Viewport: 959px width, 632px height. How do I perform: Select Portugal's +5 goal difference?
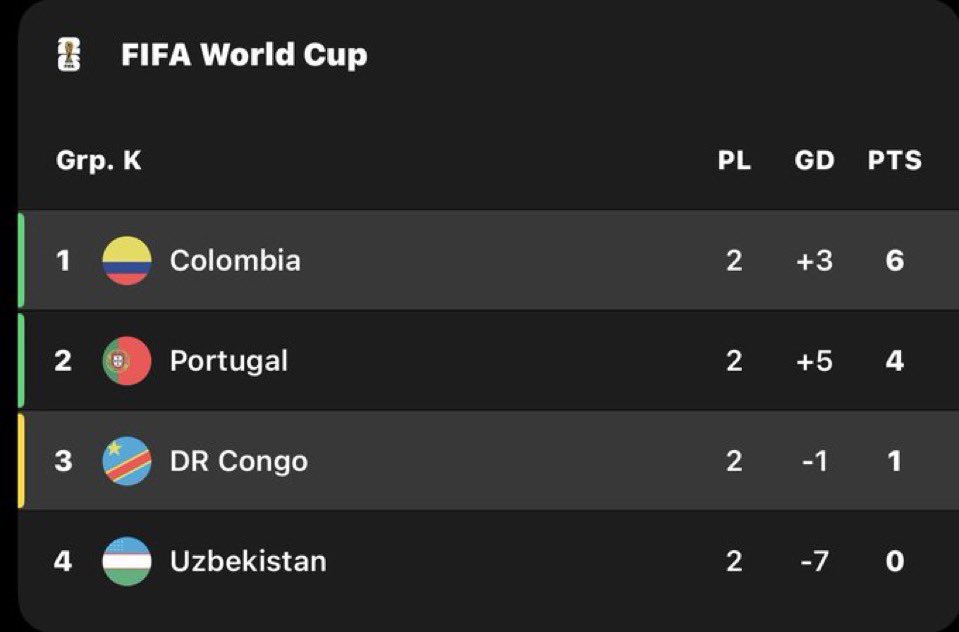pyautogui.click(x=814, y=361)
